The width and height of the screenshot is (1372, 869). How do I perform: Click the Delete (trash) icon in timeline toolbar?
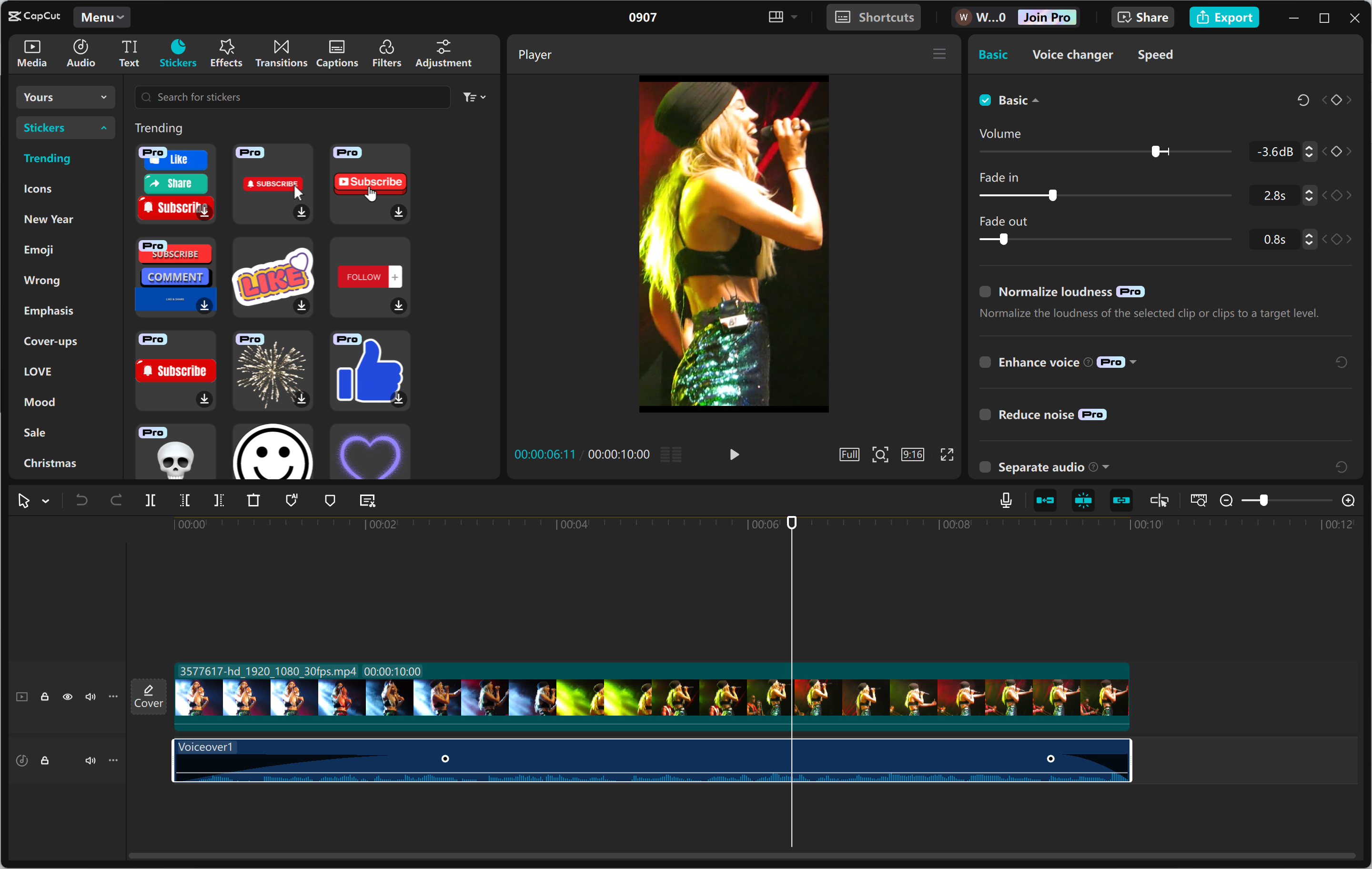pyautogui.click(x=253, y=500)
